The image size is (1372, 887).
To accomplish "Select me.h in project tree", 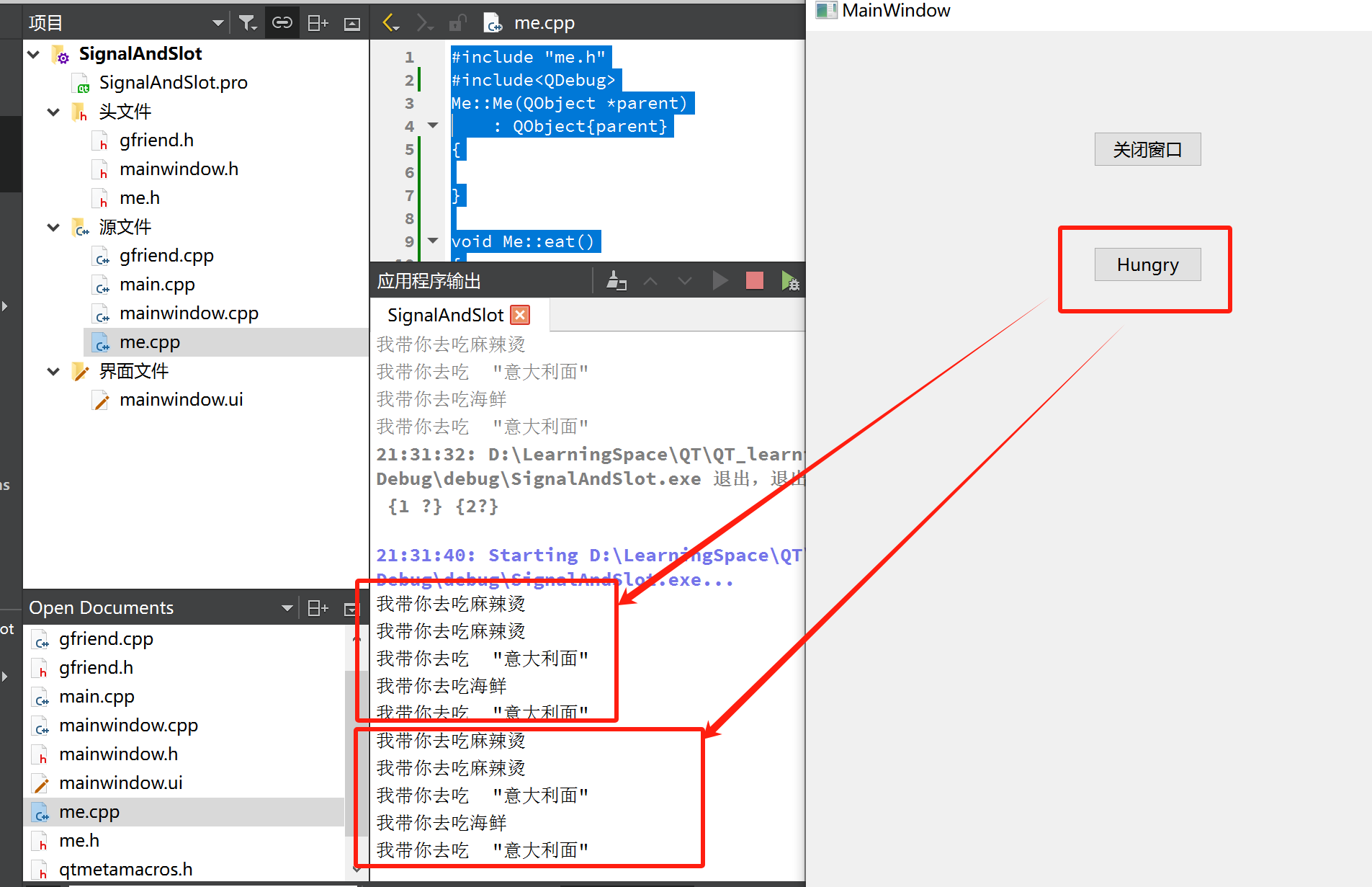I will click(140, 198).
